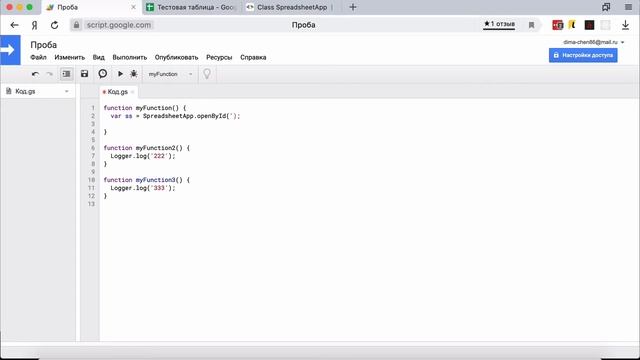The width and height of the screenshot is (640, 360).
Task: Toggle the indent formatting toolbar icon
Action: click(66, 74)
